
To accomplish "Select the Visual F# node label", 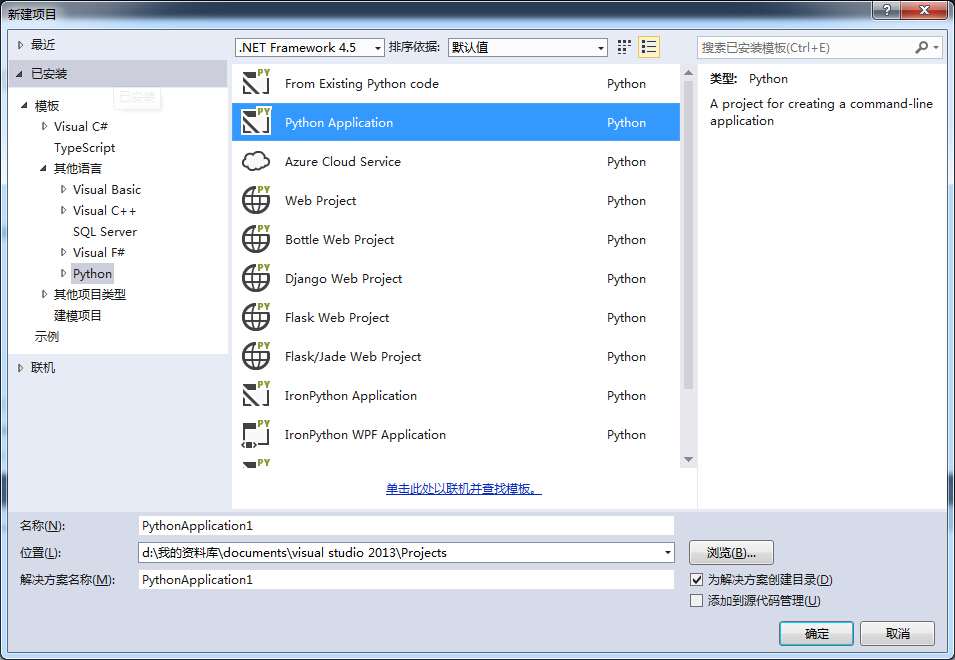I will pyautogui.click(x=99, y=252).
